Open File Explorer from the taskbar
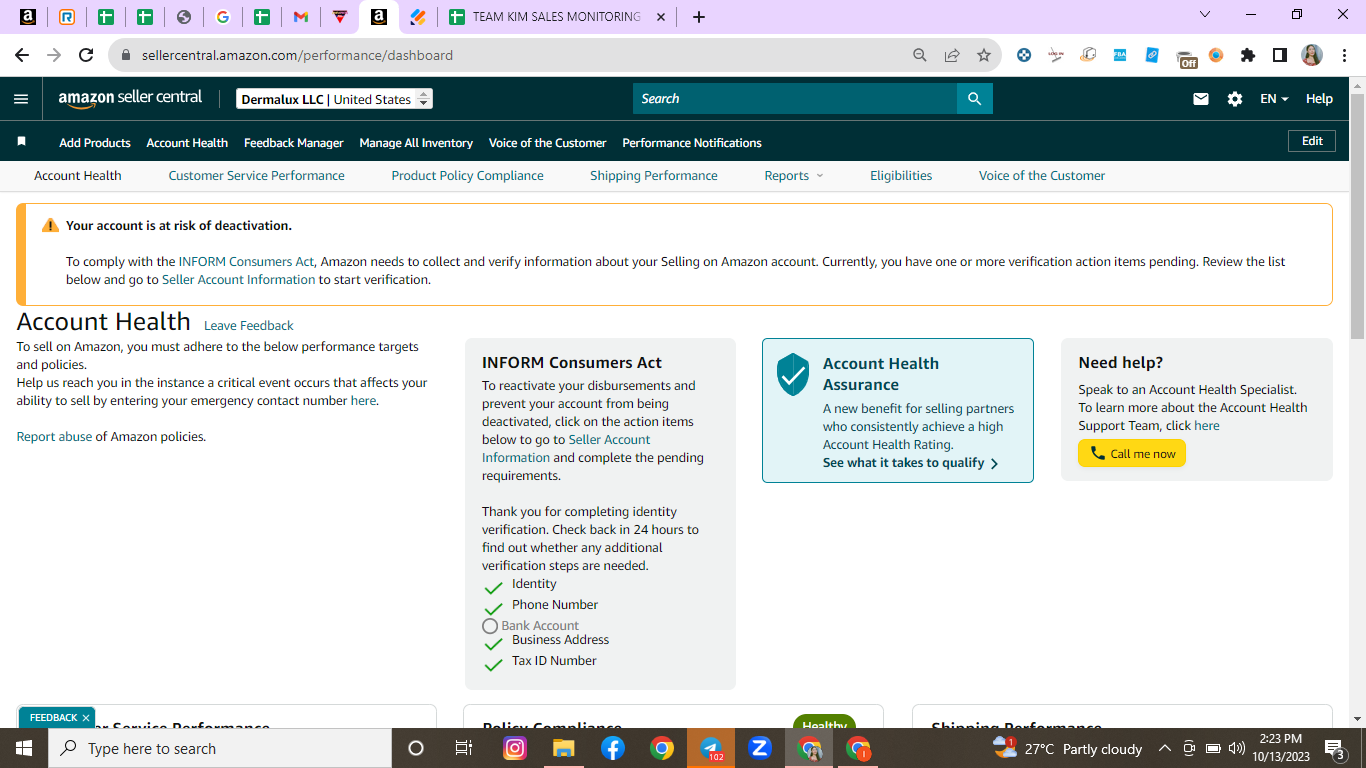The width and height of the screenshot is (1366, 768). pyautogui.click(x=564, y=748)
